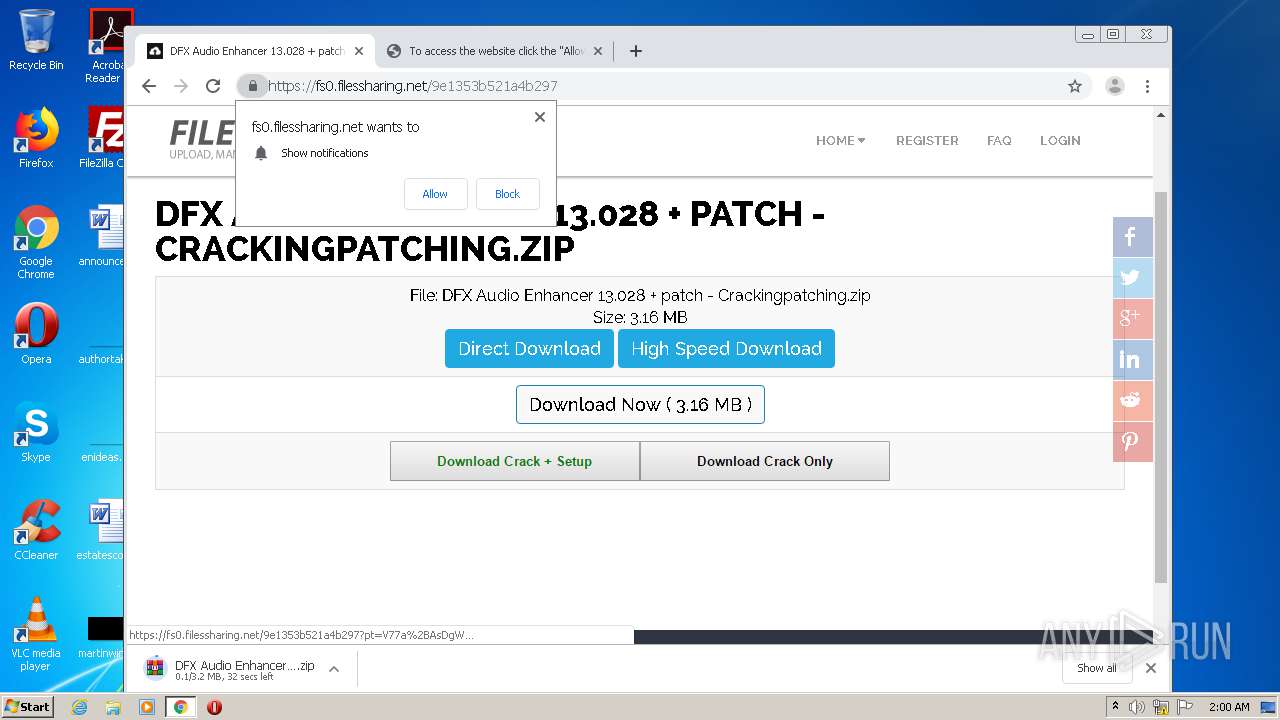Close the 'To access the website' tab
The width and height of the screenshot is (1280, 720).
pyautogui.click(x=598, y=51)
